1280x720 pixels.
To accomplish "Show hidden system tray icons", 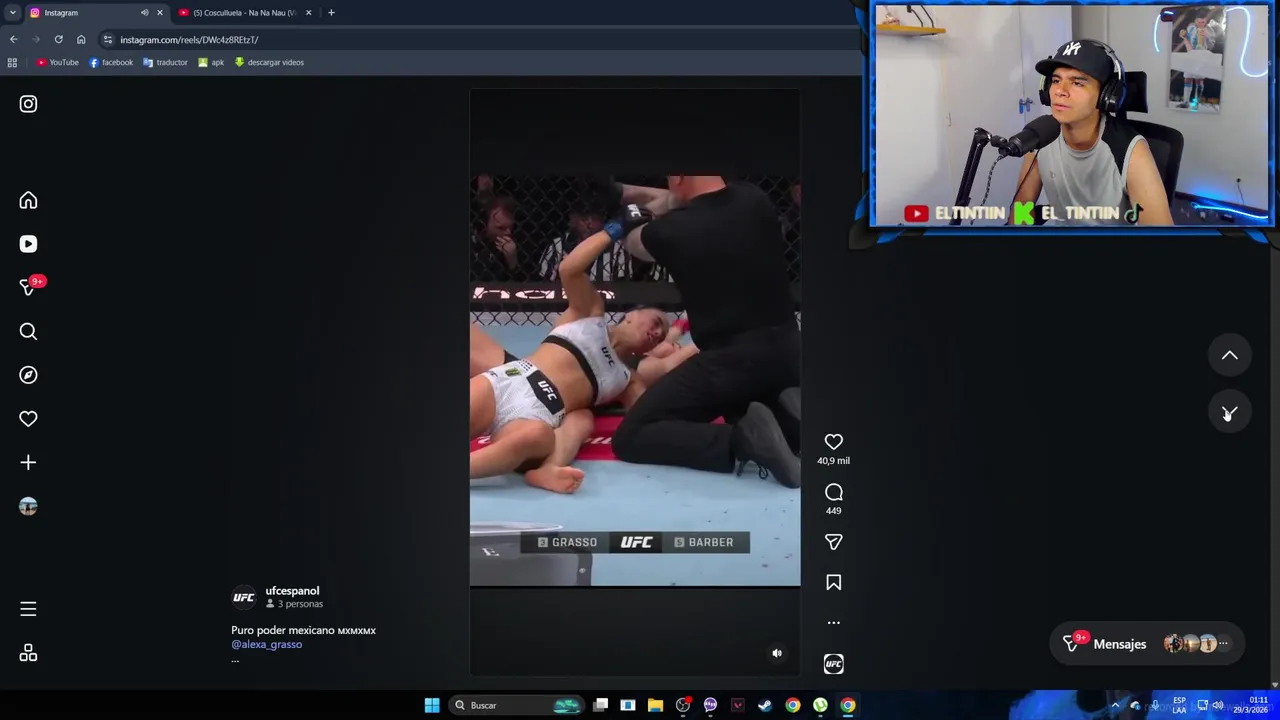I will tap(1115, 705).
